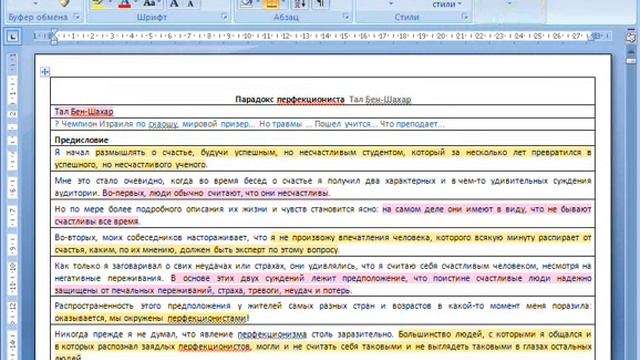Click yellow-highlighted Большинство людей
This screenshot has height=360, width=640.
click(439, 334)
